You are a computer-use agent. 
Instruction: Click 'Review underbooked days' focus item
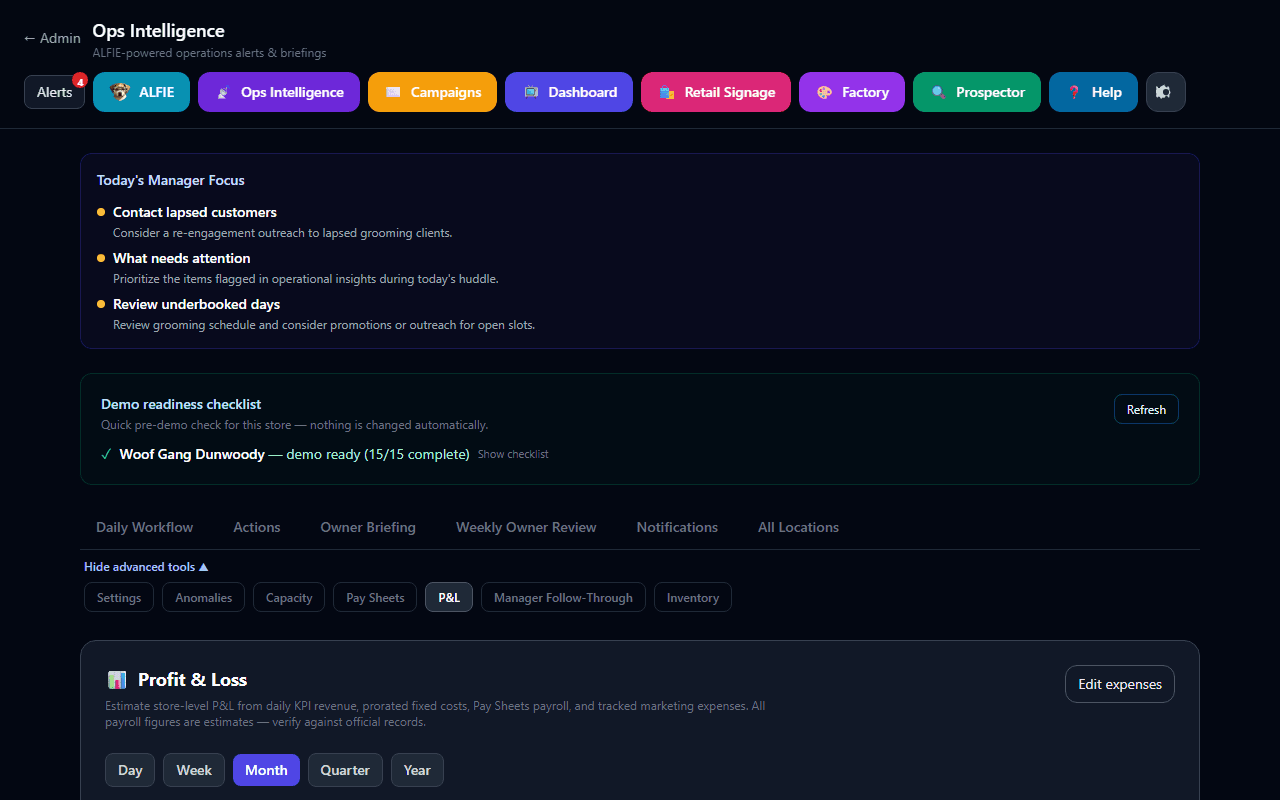click(x=196, y=304)
